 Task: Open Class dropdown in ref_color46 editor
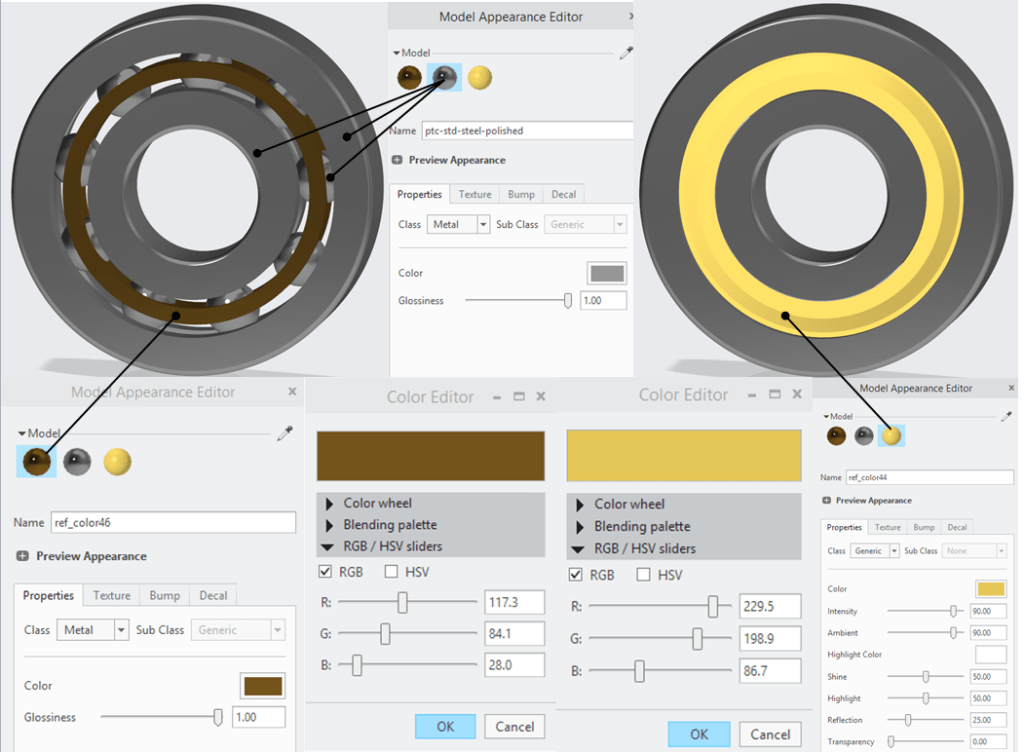122,630
